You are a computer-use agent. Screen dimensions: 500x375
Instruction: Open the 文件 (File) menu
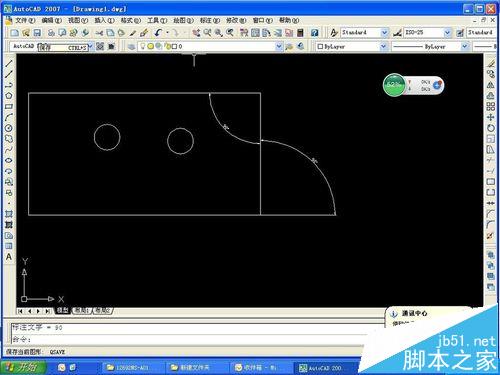pyautogui.click(x=25, y=21)
